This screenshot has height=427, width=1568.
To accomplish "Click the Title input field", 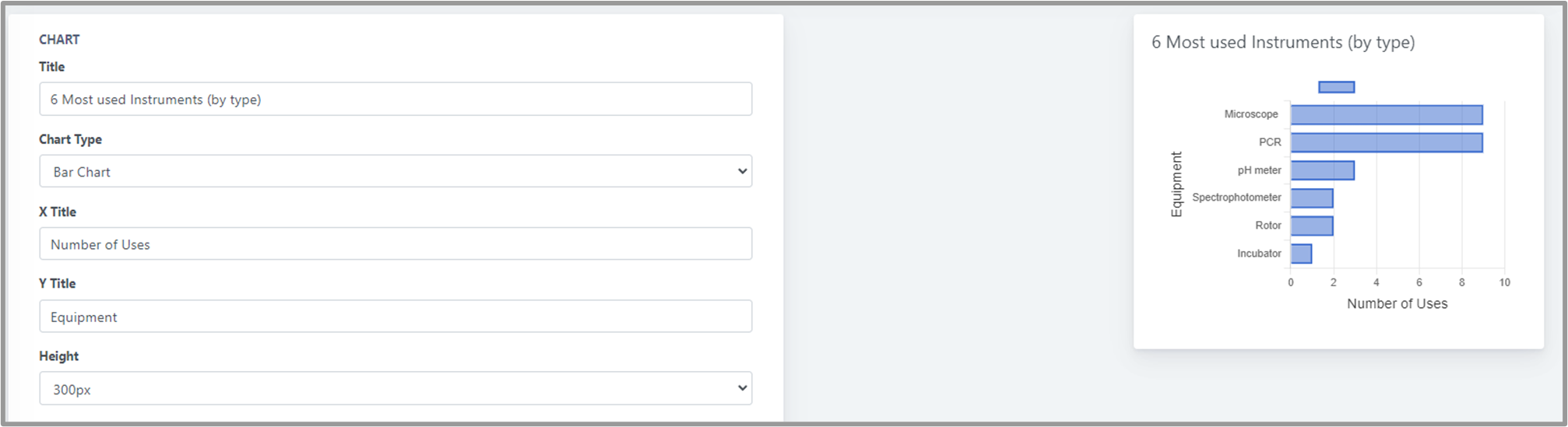I will tap(395, 100).
